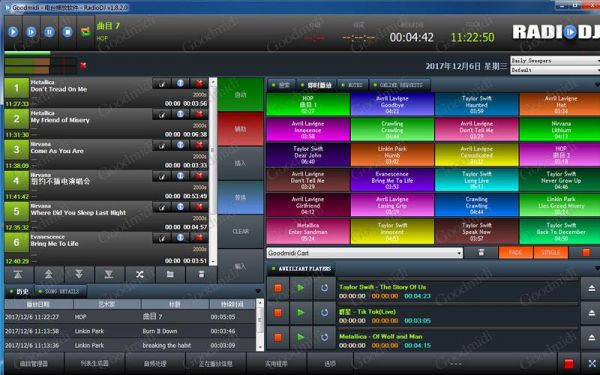Click the CLEAR button beside playlist

[x=240, y=232]
